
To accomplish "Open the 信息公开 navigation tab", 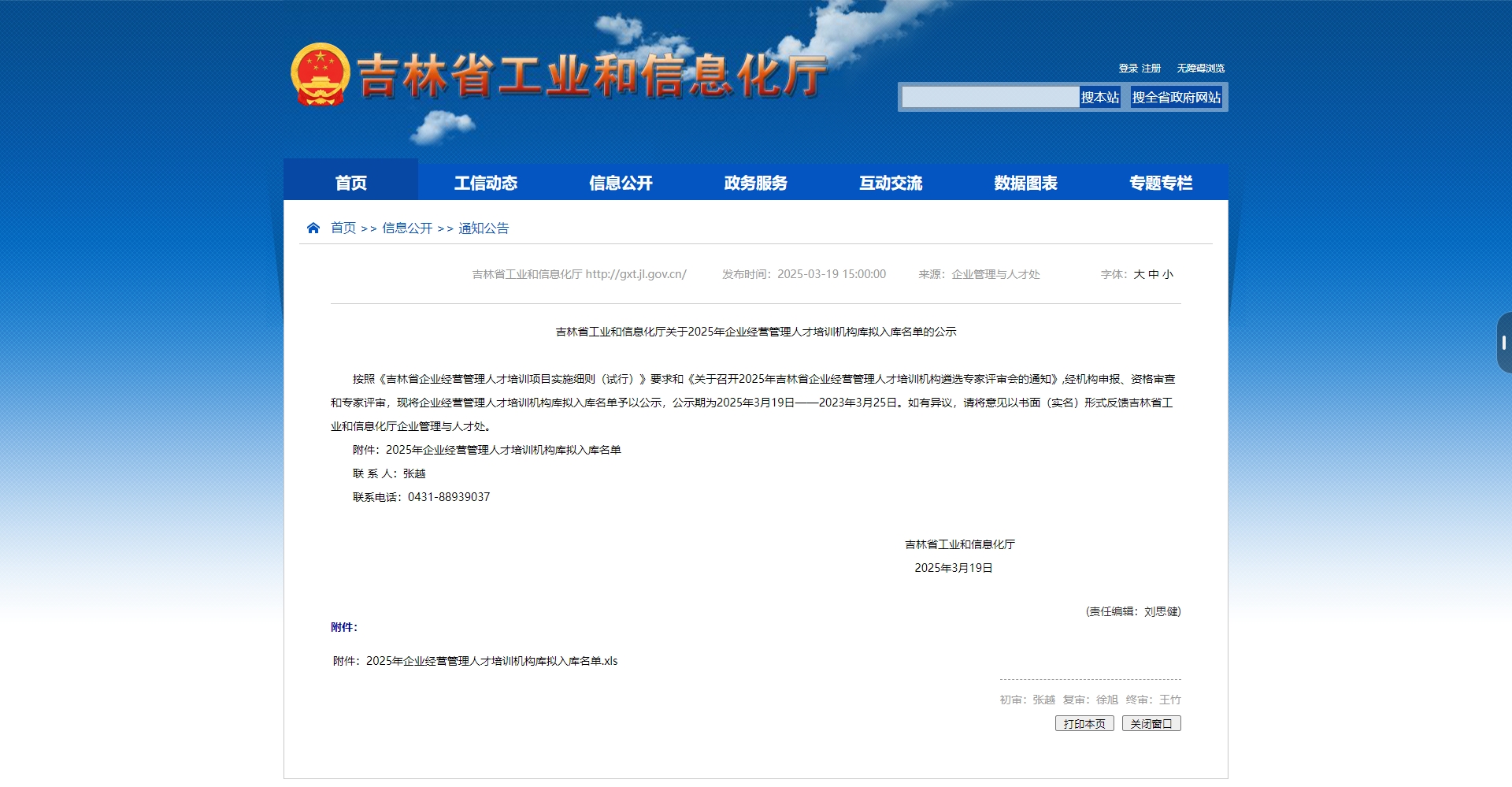I will [621, 183].
